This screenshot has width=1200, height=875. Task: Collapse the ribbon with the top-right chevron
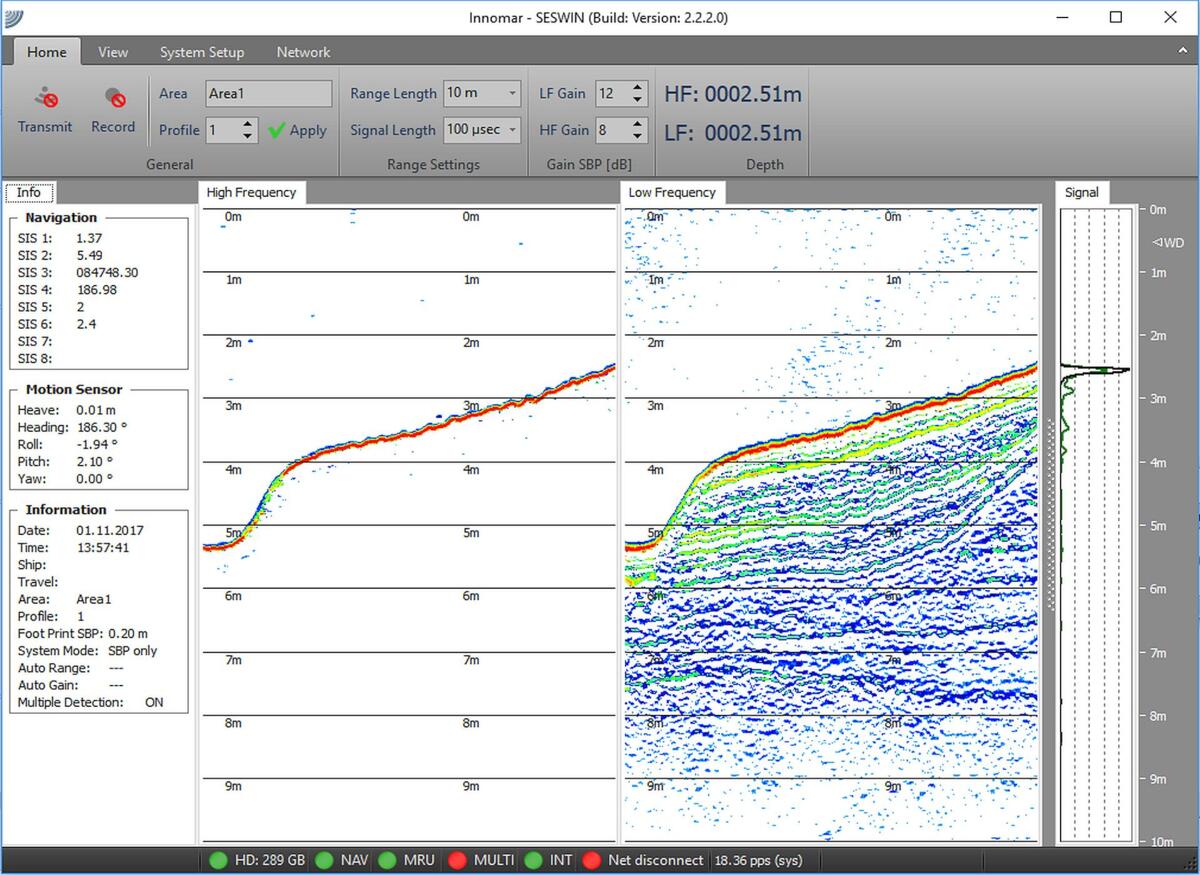(x=1183, y=49)
